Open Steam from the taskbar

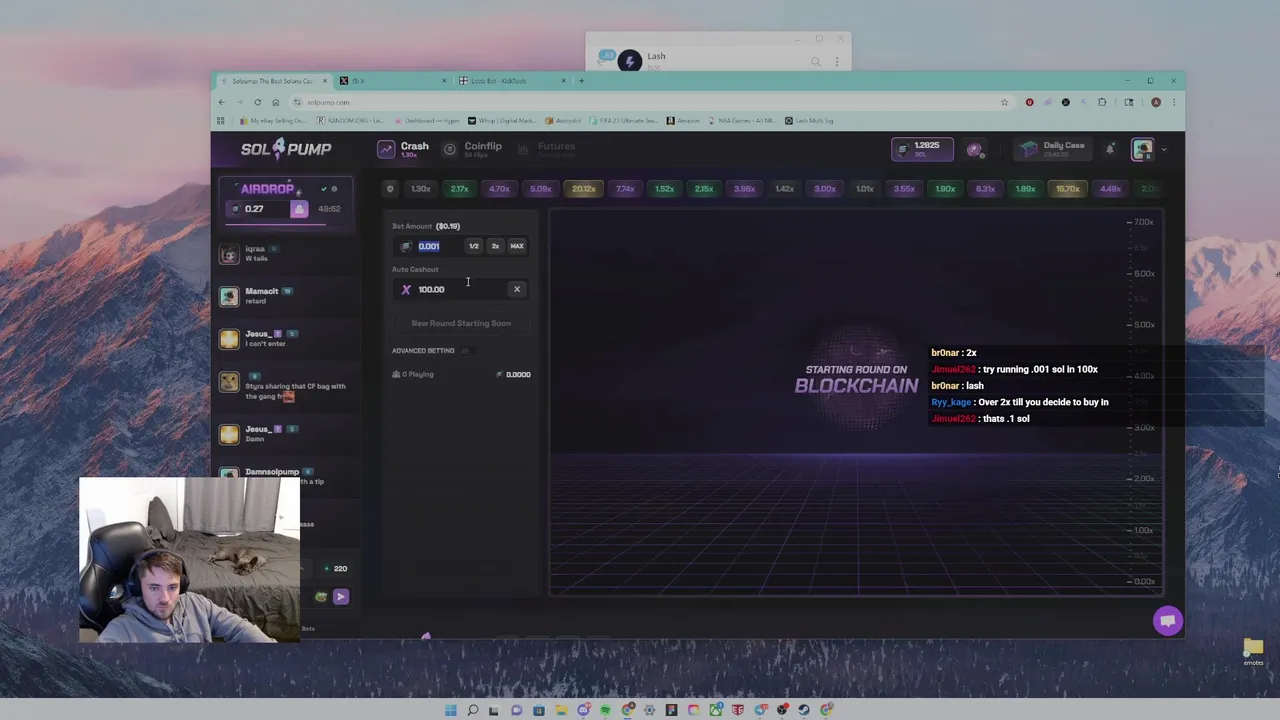(804, 710)
